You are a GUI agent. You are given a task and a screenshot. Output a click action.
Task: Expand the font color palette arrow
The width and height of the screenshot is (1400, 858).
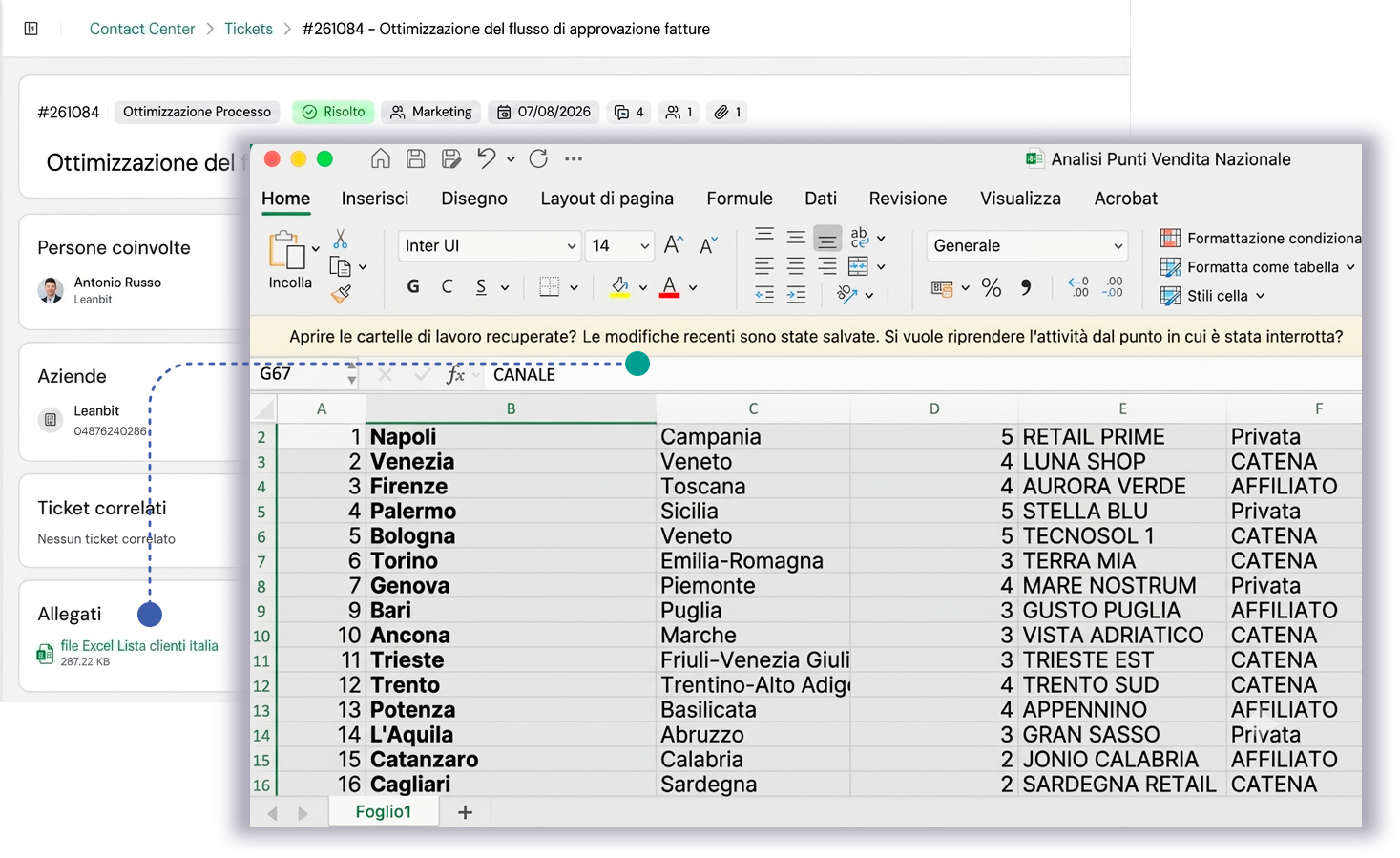pos(693,287)
